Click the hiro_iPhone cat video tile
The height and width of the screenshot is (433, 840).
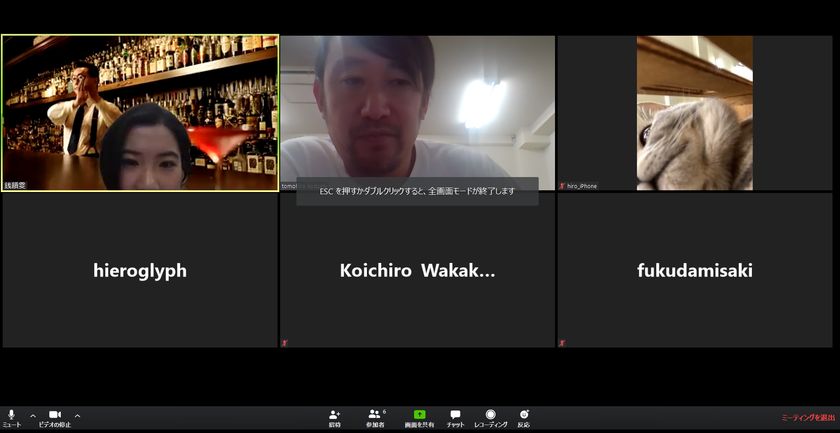click(694, 112)
